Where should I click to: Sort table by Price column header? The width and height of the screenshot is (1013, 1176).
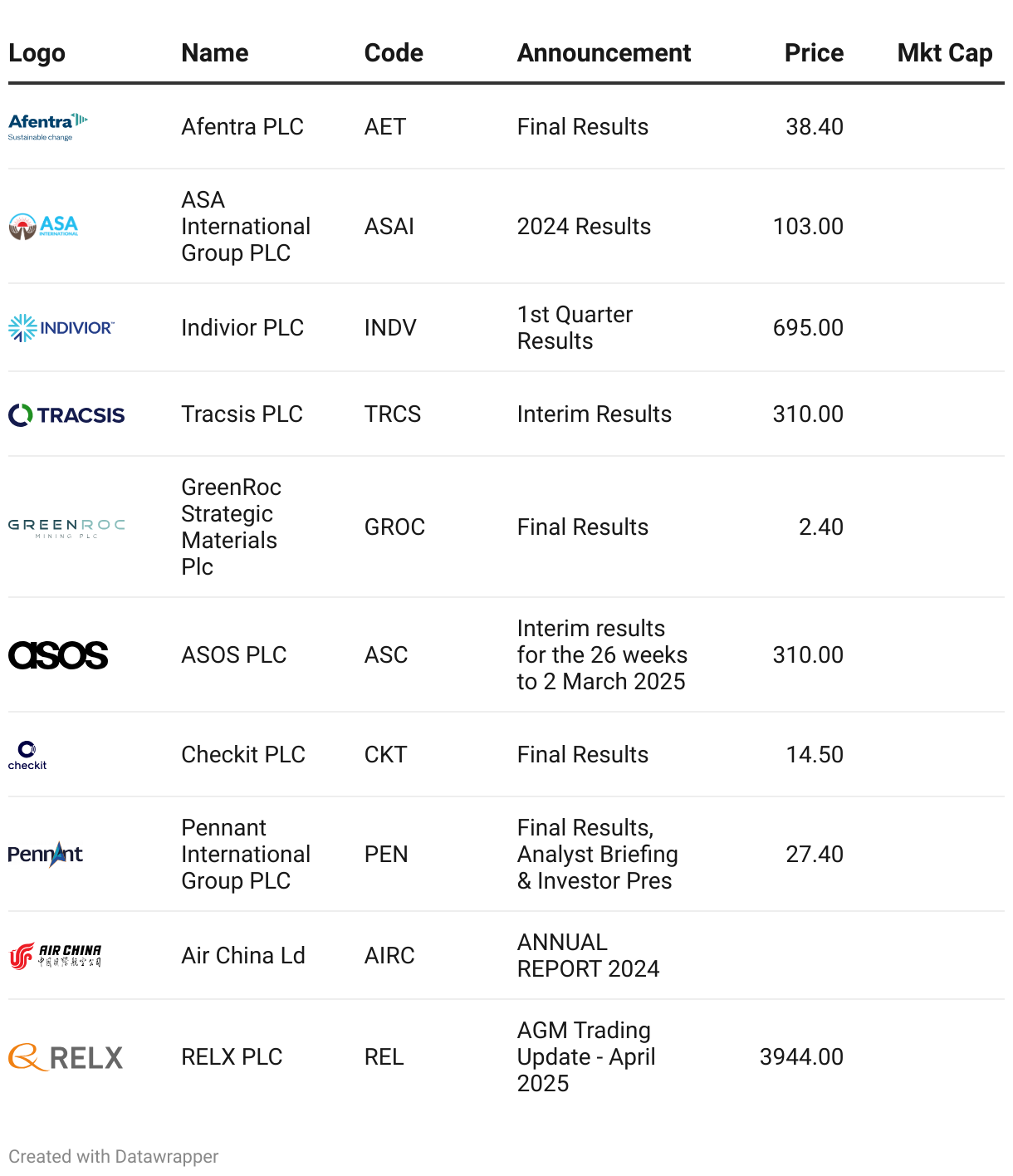coord(814,53)
